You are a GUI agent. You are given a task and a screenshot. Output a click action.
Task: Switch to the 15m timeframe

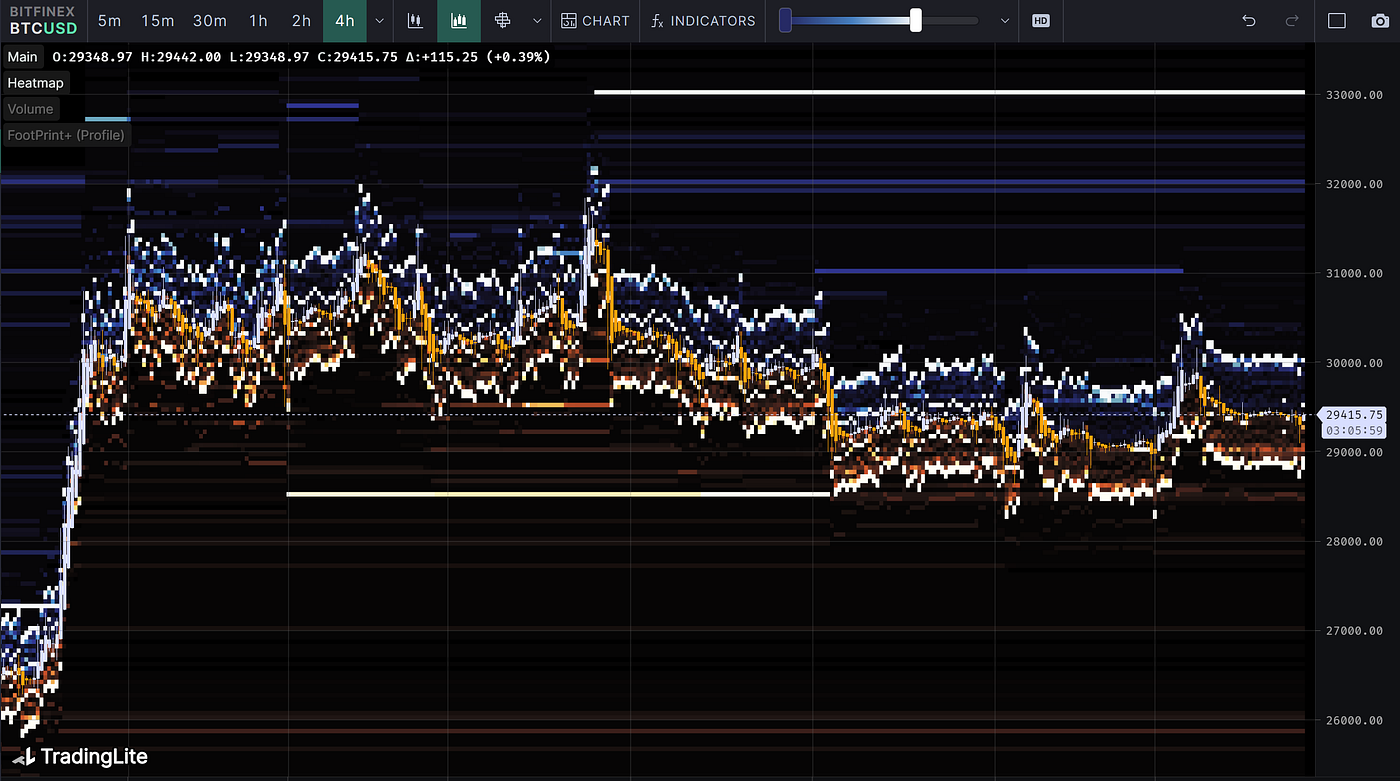(x=157, y=20)
